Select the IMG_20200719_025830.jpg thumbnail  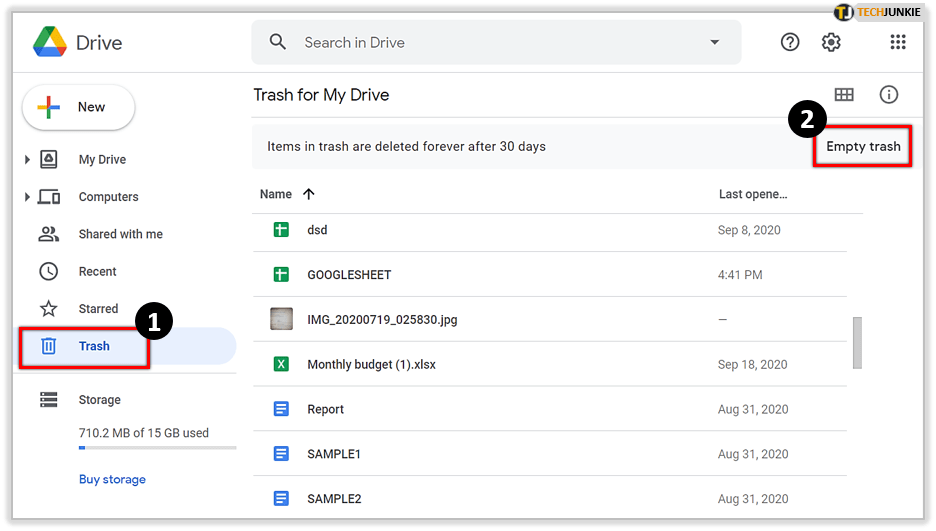(x=281, y=320)
